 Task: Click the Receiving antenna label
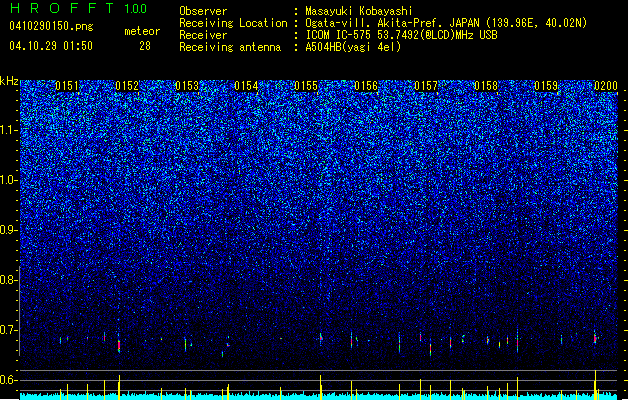(230, 47)
